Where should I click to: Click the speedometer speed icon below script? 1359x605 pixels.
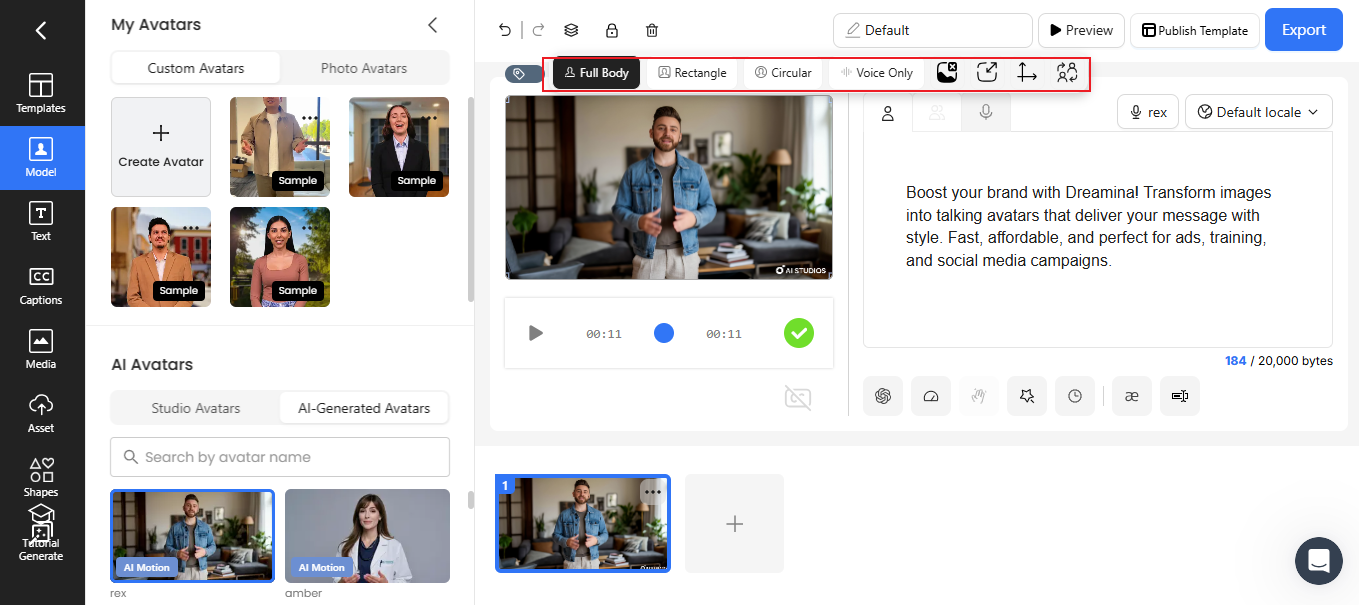[931, 396]
